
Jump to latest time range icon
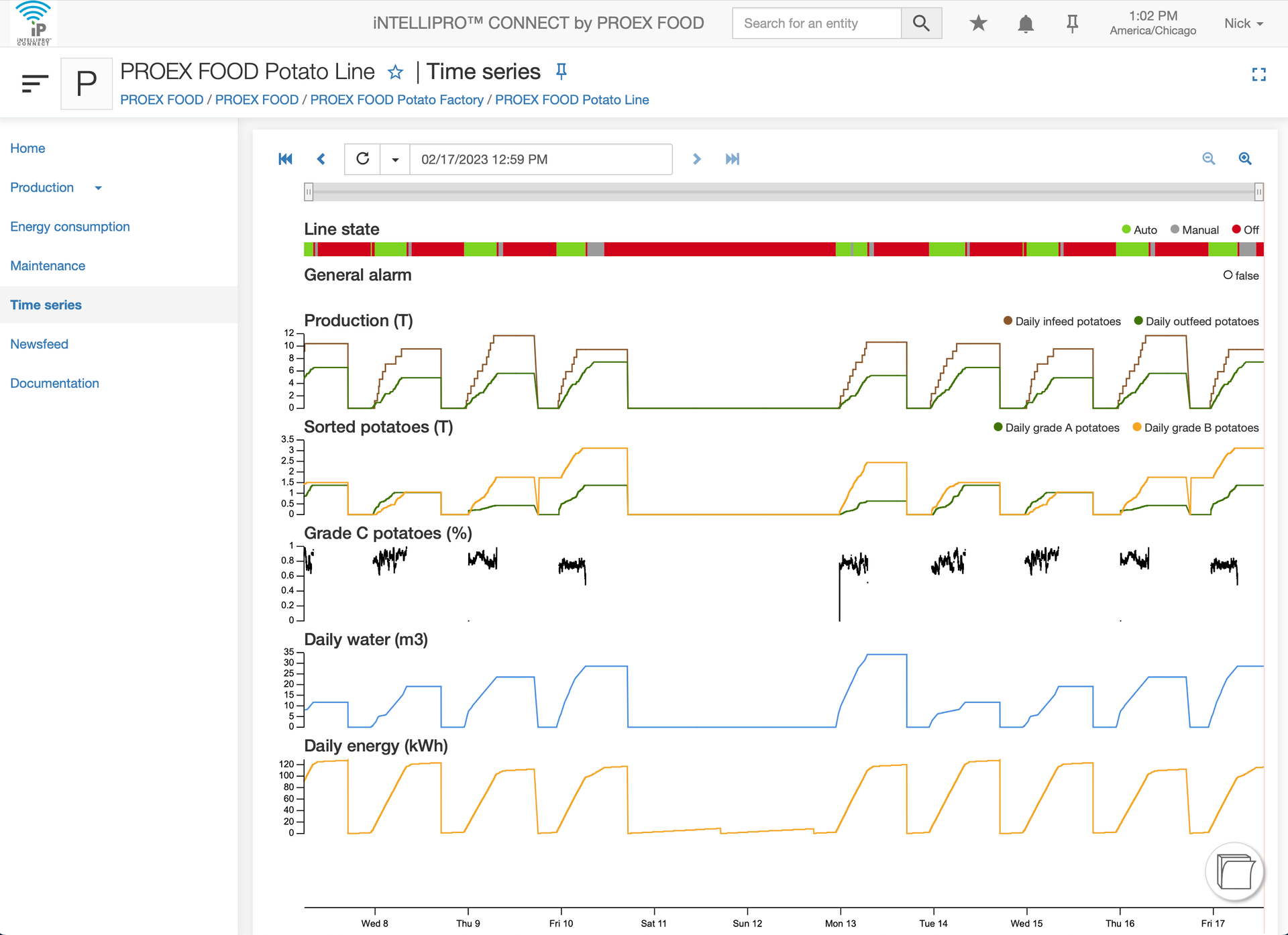pyautogui.click(x=732, y=159)
